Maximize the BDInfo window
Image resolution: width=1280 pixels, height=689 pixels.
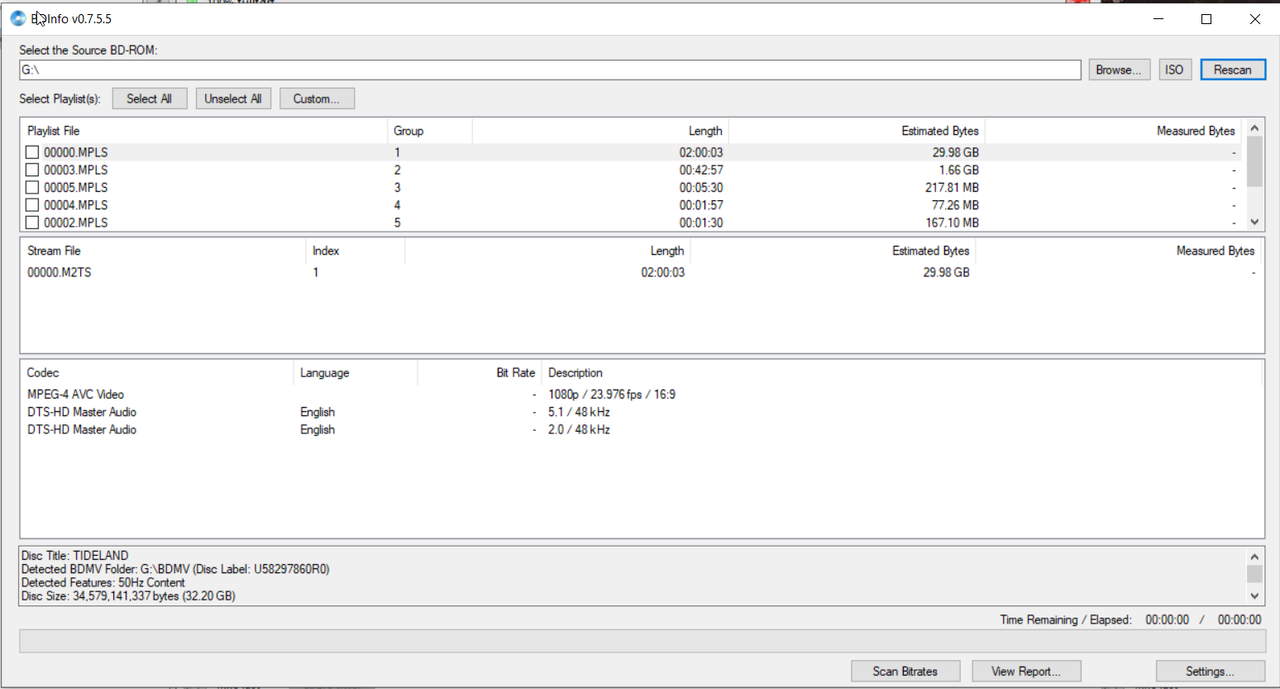click(x=1207, y=18)
